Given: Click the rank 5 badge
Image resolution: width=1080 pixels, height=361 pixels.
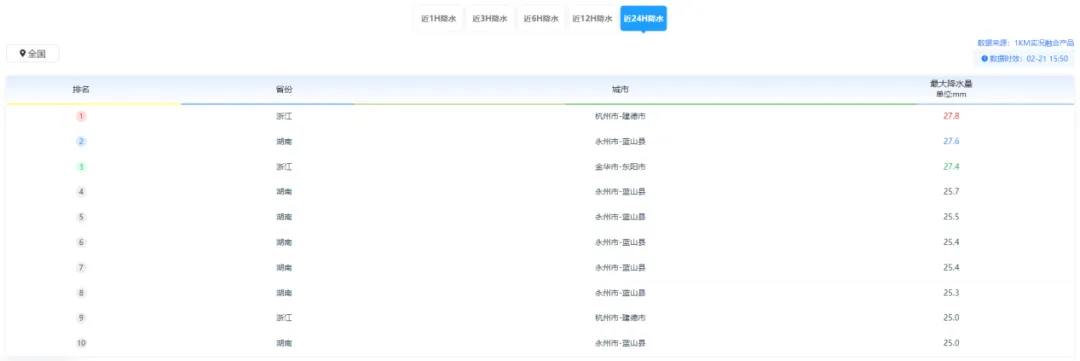Looking at the screenshot, I should [81, 217].
